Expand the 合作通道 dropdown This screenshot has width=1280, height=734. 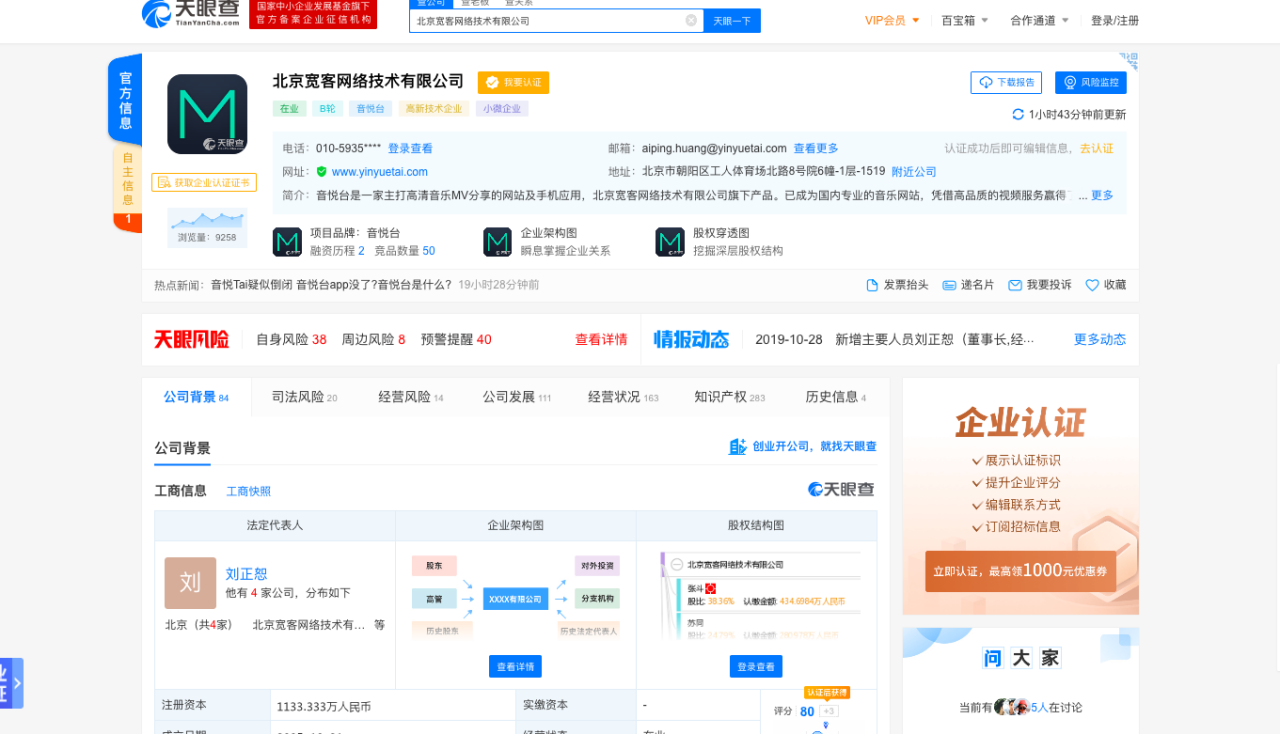tap(1039, 20)
